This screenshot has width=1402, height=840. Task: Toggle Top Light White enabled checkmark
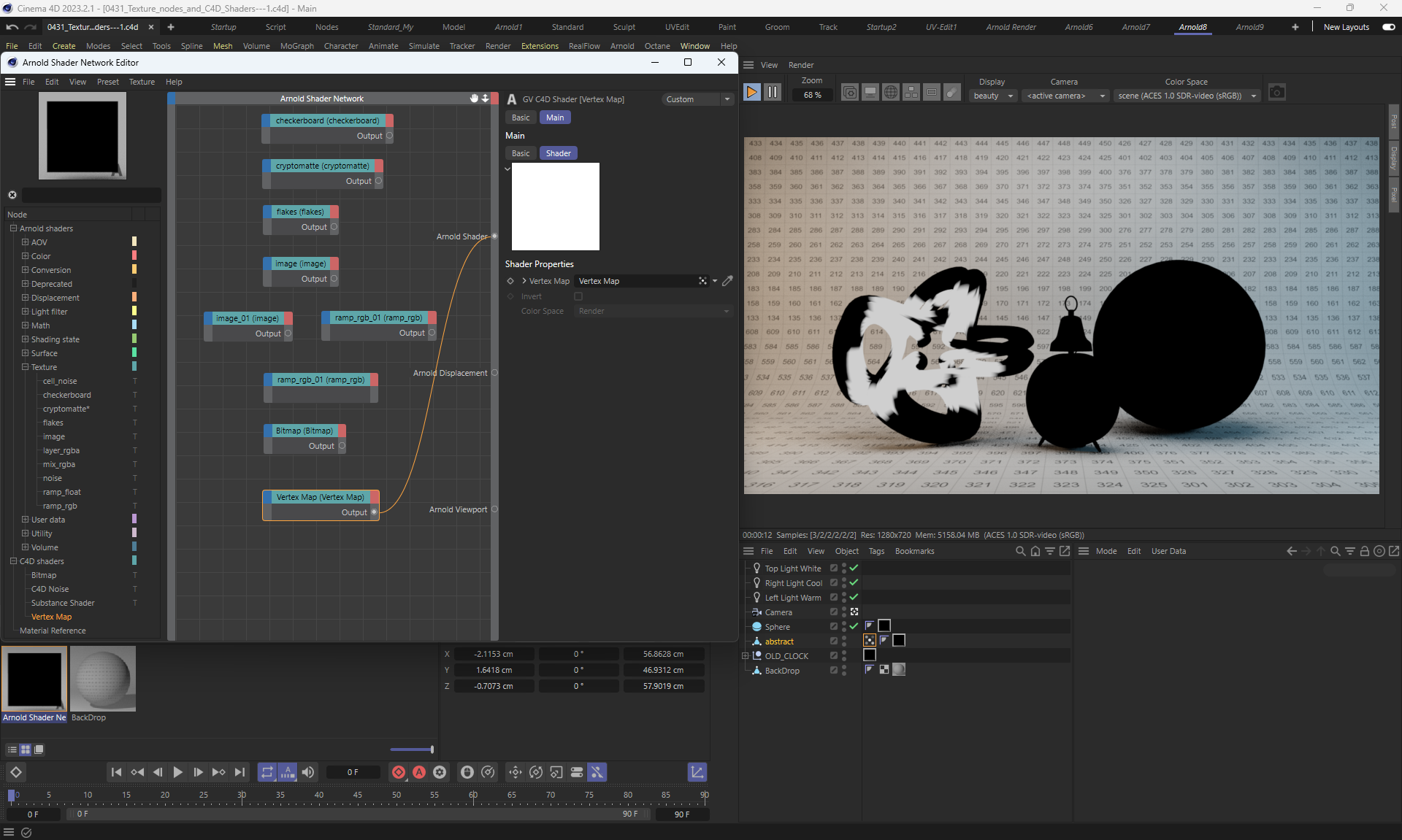854,568
